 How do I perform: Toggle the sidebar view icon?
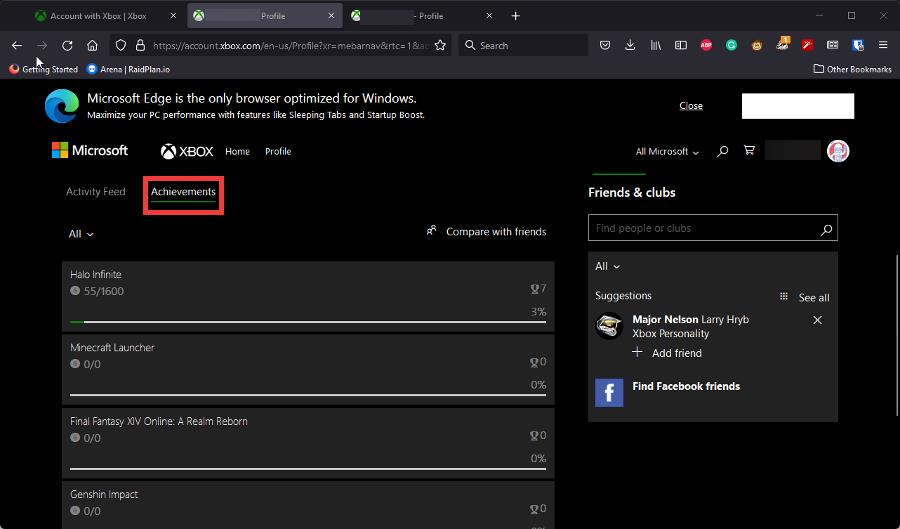[681, 45]
